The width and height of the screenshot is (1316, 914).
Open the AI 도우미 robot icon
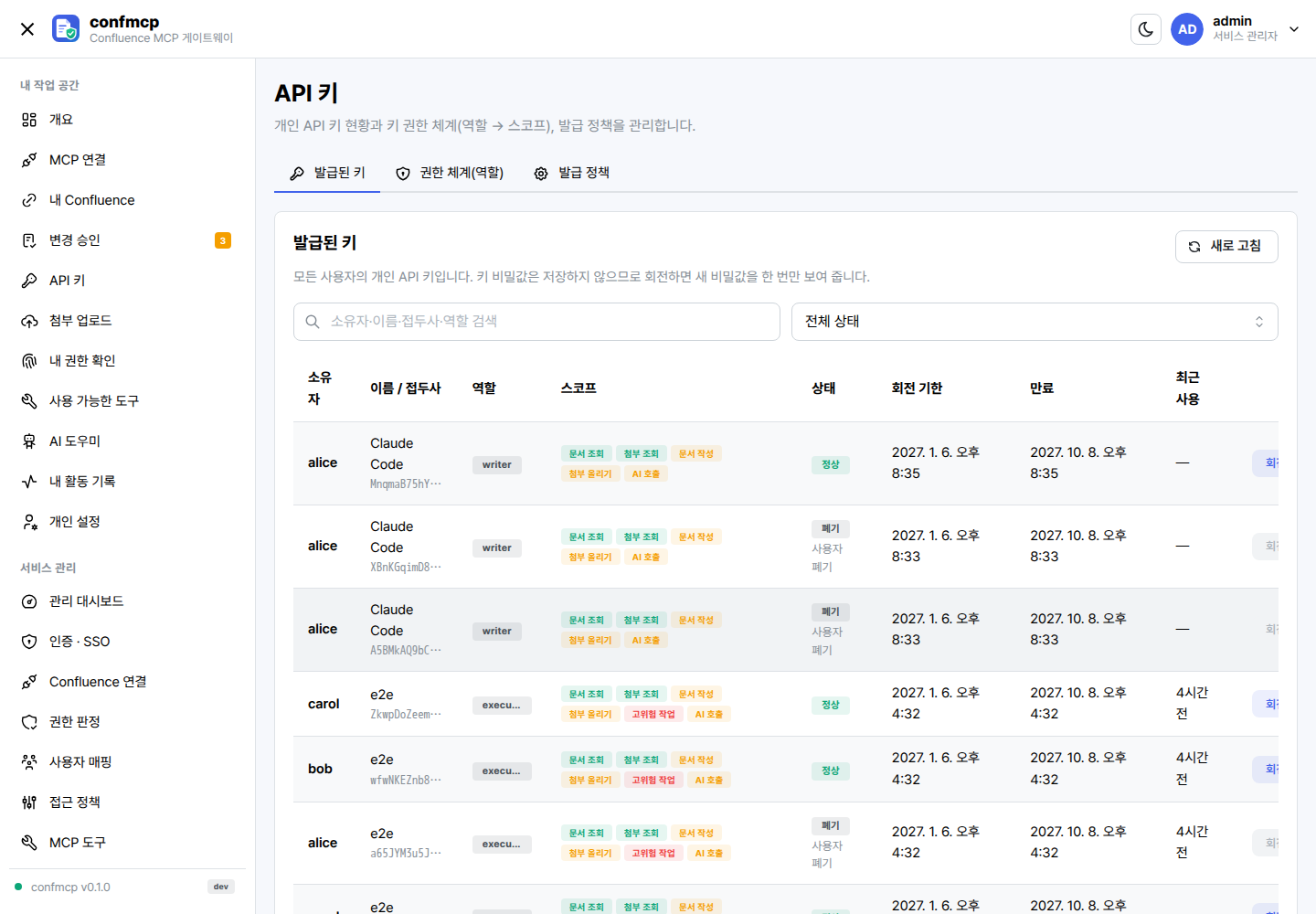[29, 441]
